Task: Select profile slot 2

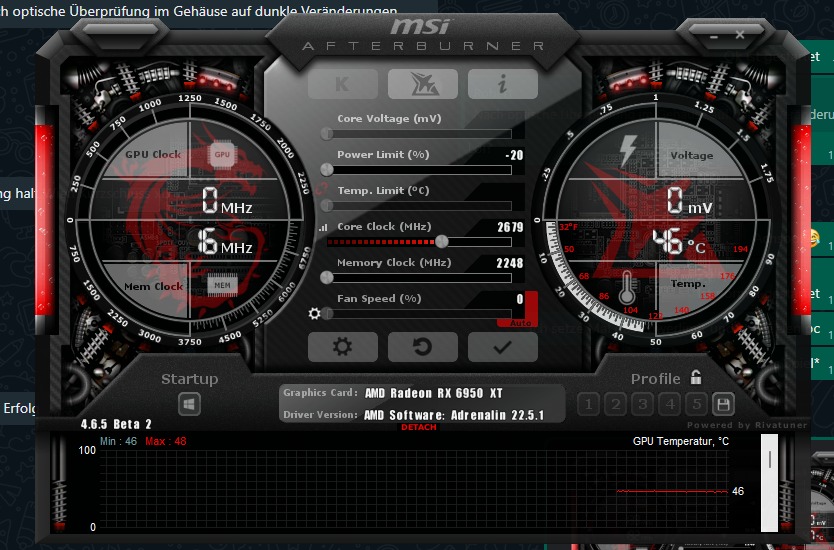Action: point(615,405)
